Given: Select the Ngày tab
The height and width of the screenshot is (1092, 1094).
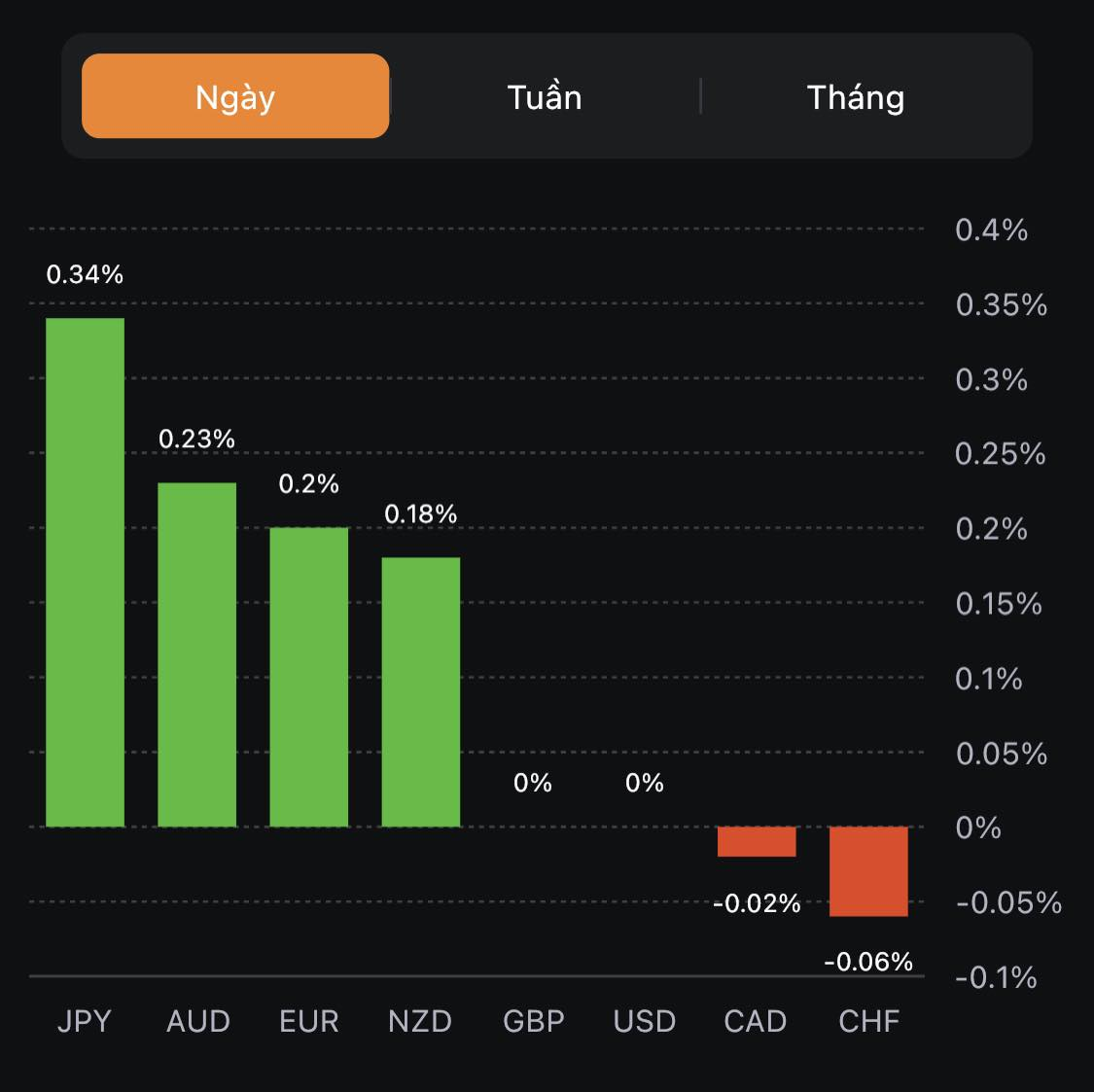Looking at the screenshot, I should [x=235, y=96].
